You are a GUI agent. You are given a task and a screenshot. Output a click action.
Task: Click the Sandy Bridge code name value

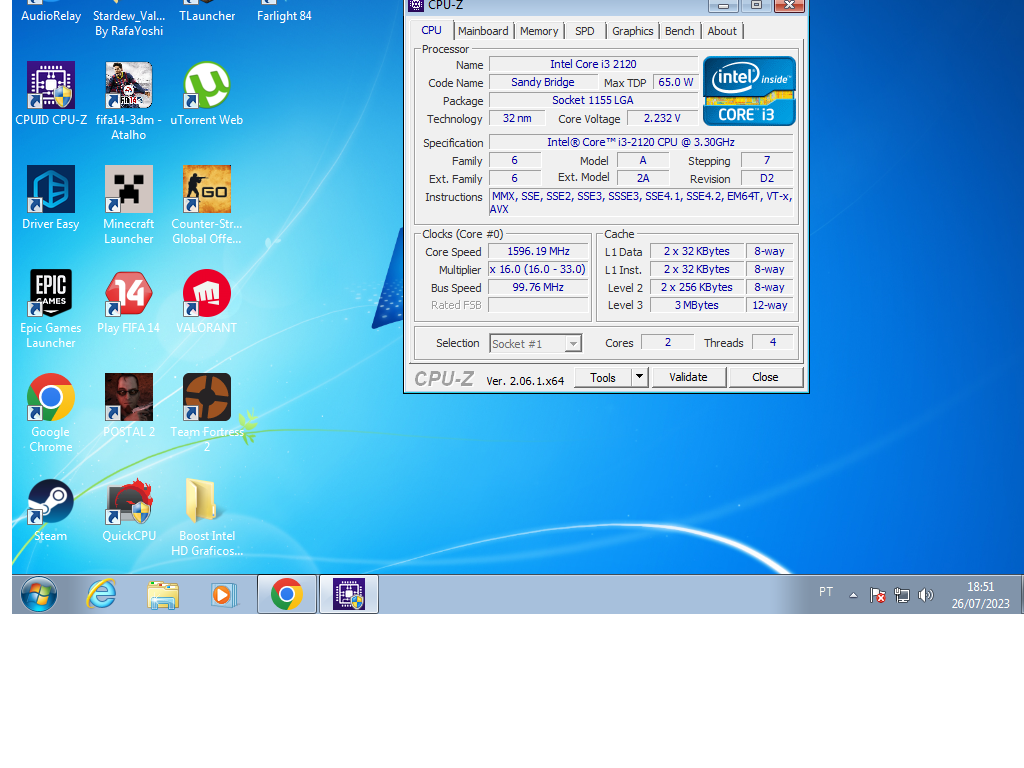(x=543, y=82)
